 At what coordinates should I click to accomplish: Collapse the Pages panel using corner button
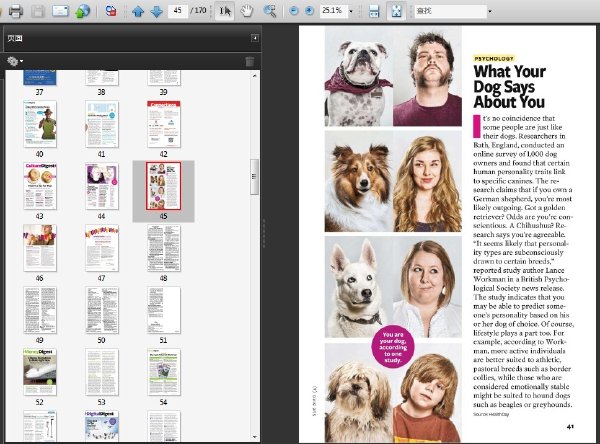(255, 38)
